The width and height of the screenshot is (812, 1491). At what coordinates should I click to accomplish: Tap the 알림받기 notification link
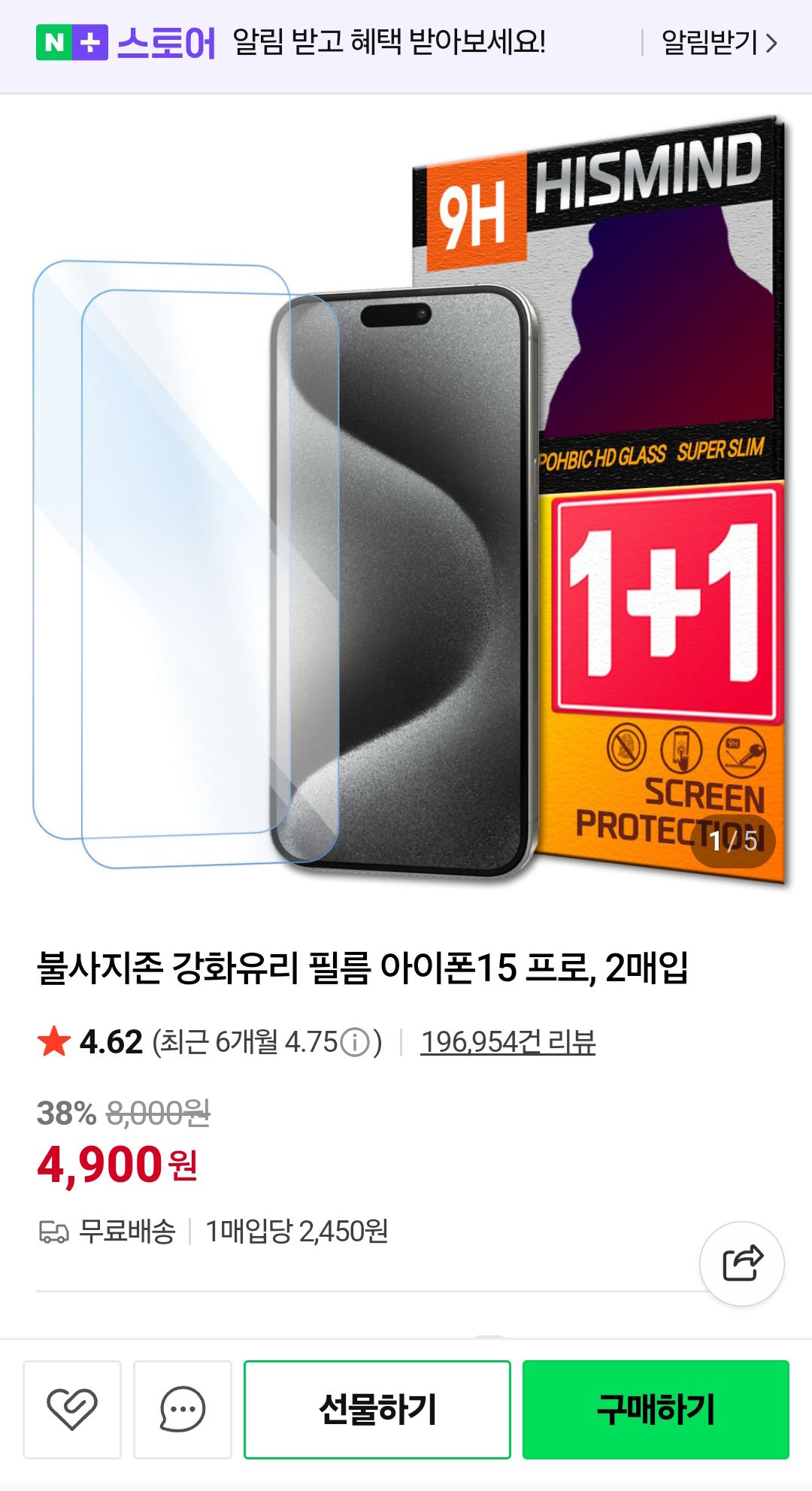709,43
